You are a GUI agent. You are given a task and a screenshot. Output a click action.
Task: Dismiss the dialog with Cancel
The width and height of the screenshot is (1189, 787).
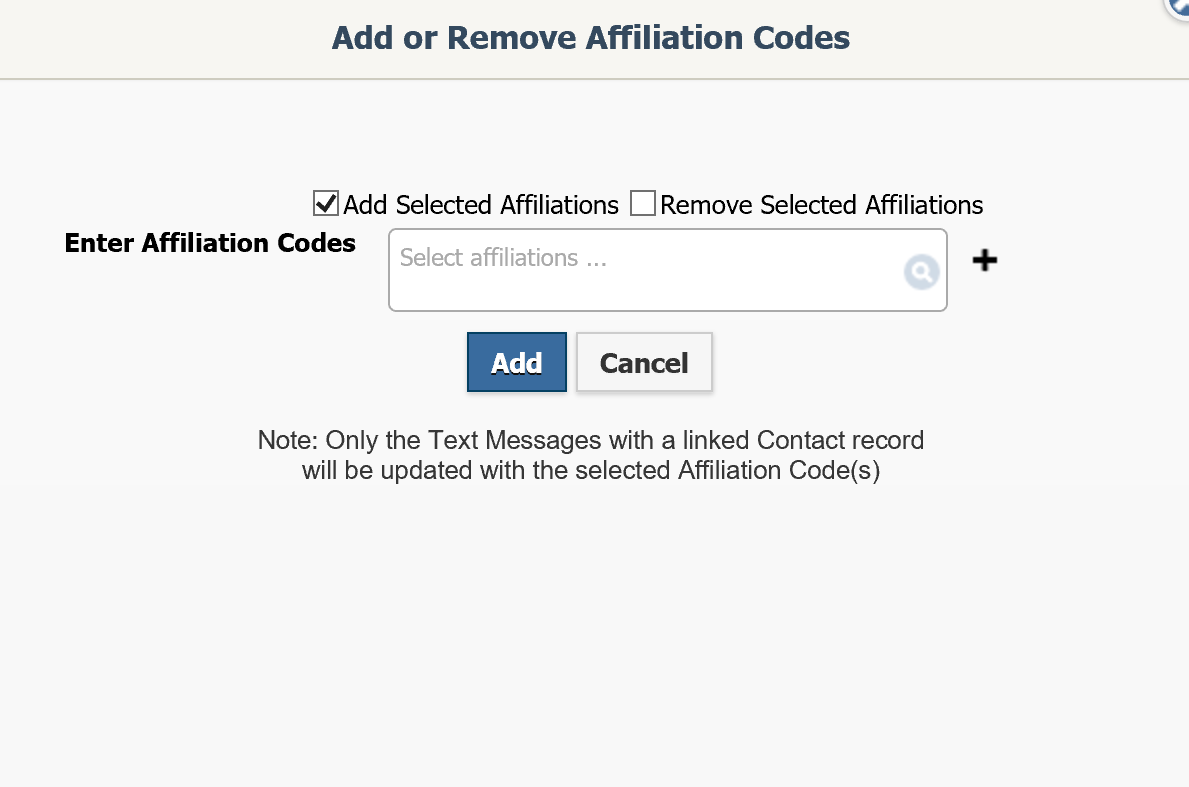point(643,362)
